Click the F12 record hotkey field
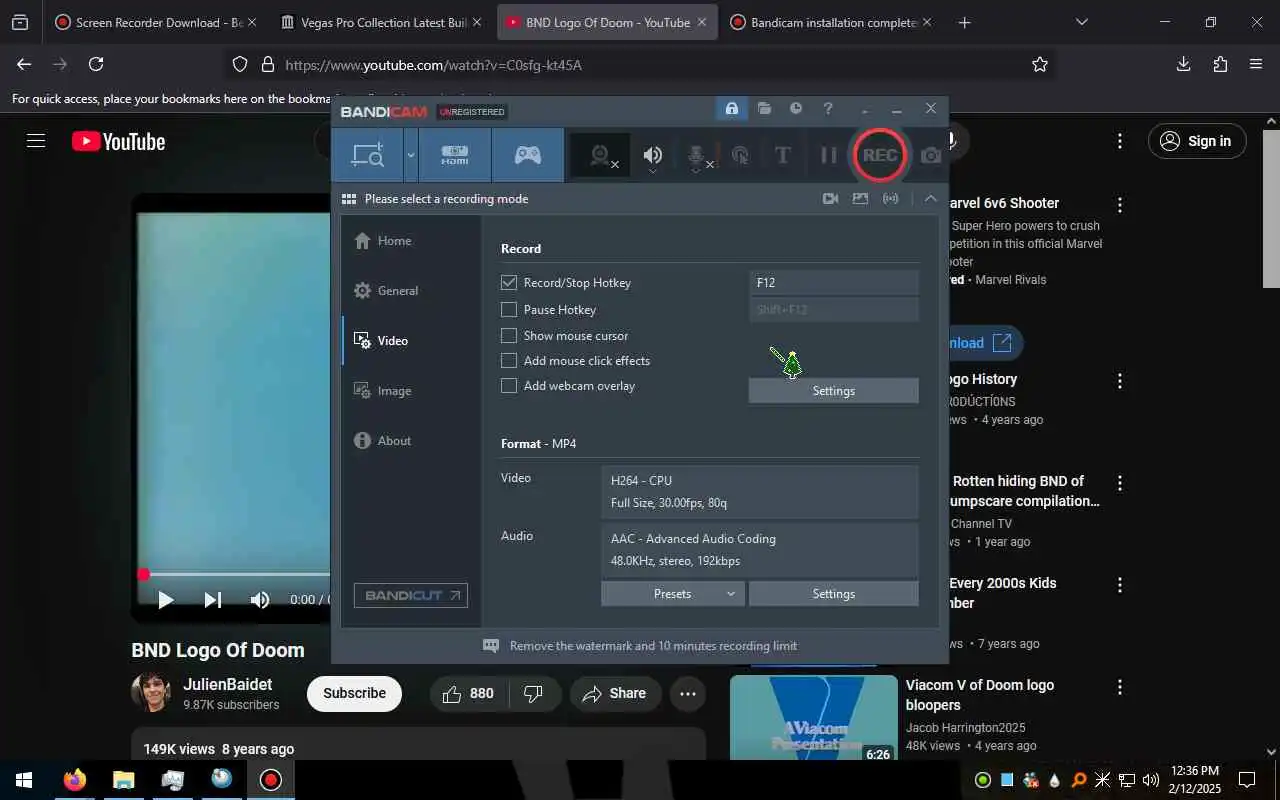Viewport: 1280px width, 800px height. 834,283
